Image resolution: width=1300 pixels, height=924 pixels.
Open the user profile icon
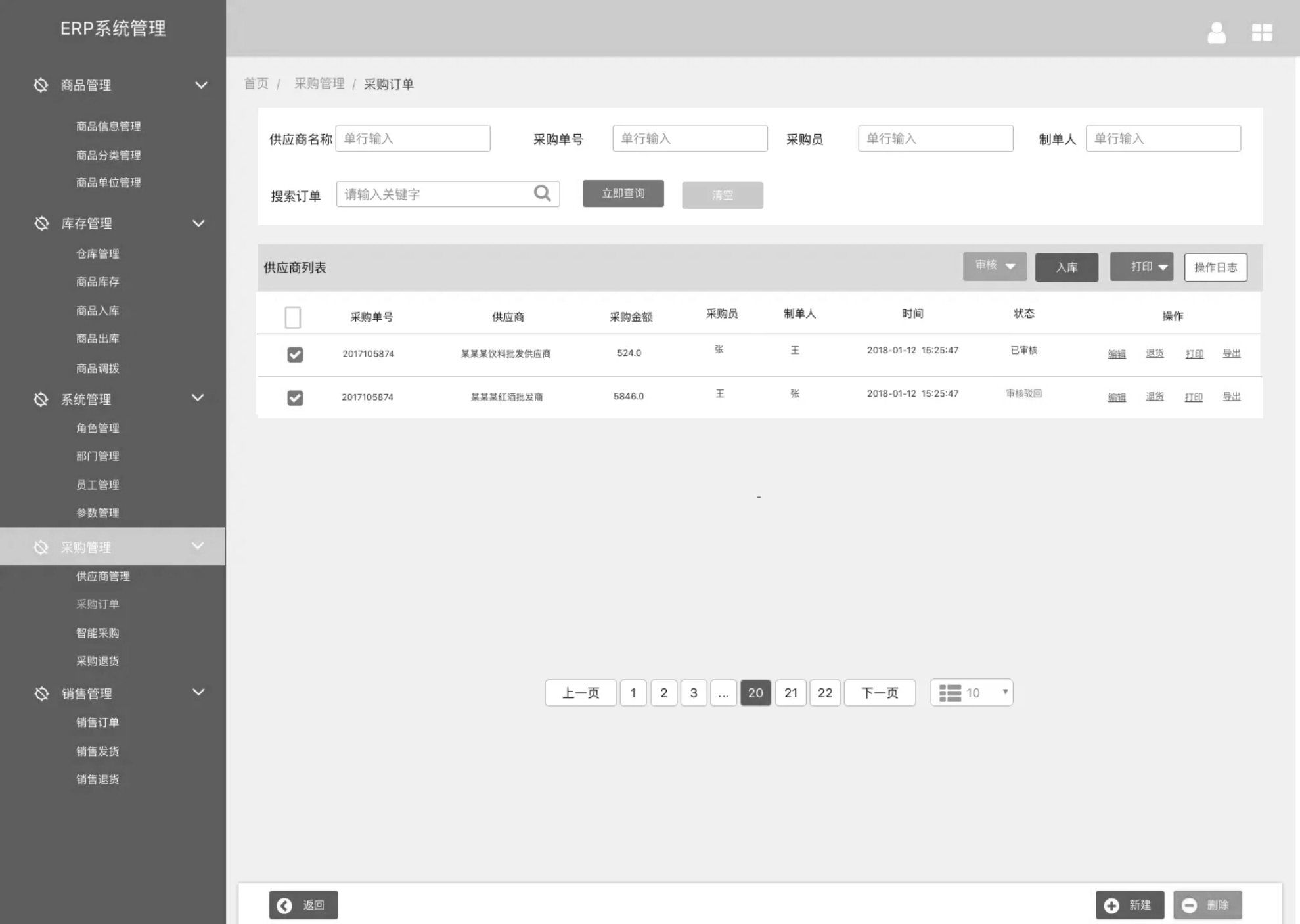coord(1216,33)
